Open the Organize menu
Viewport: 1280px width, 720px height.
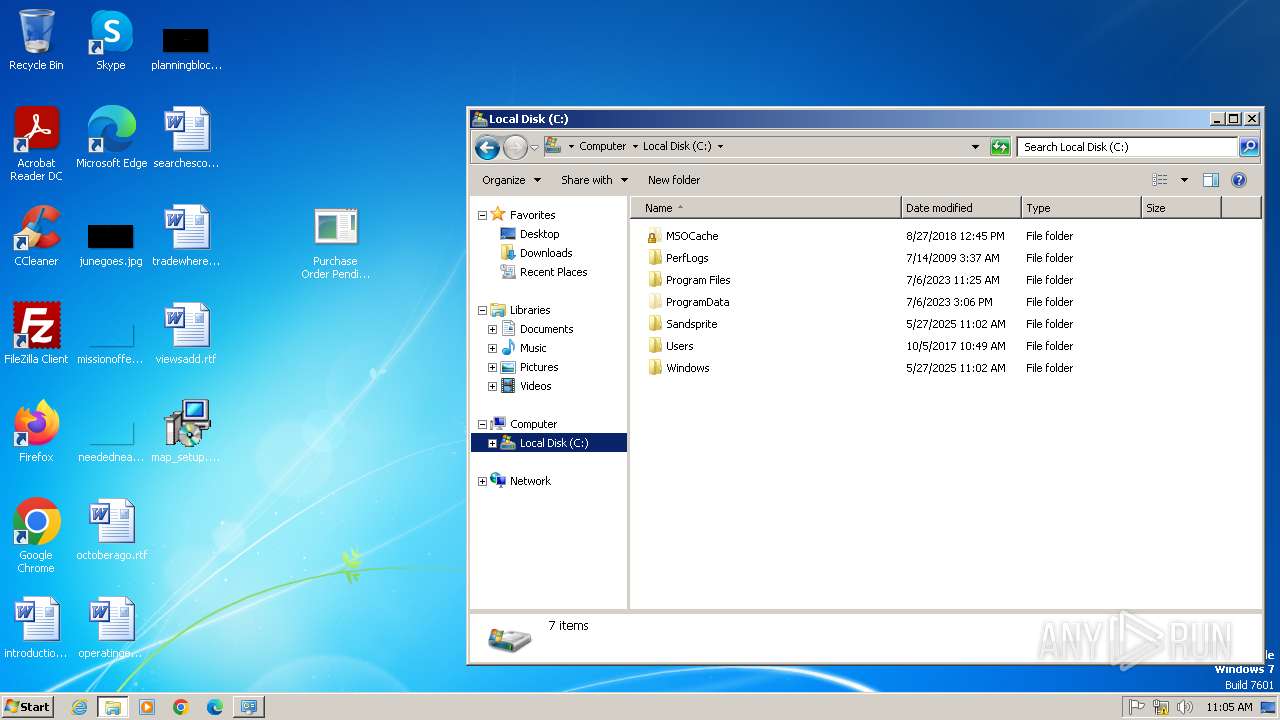click(x=511, y=180)
